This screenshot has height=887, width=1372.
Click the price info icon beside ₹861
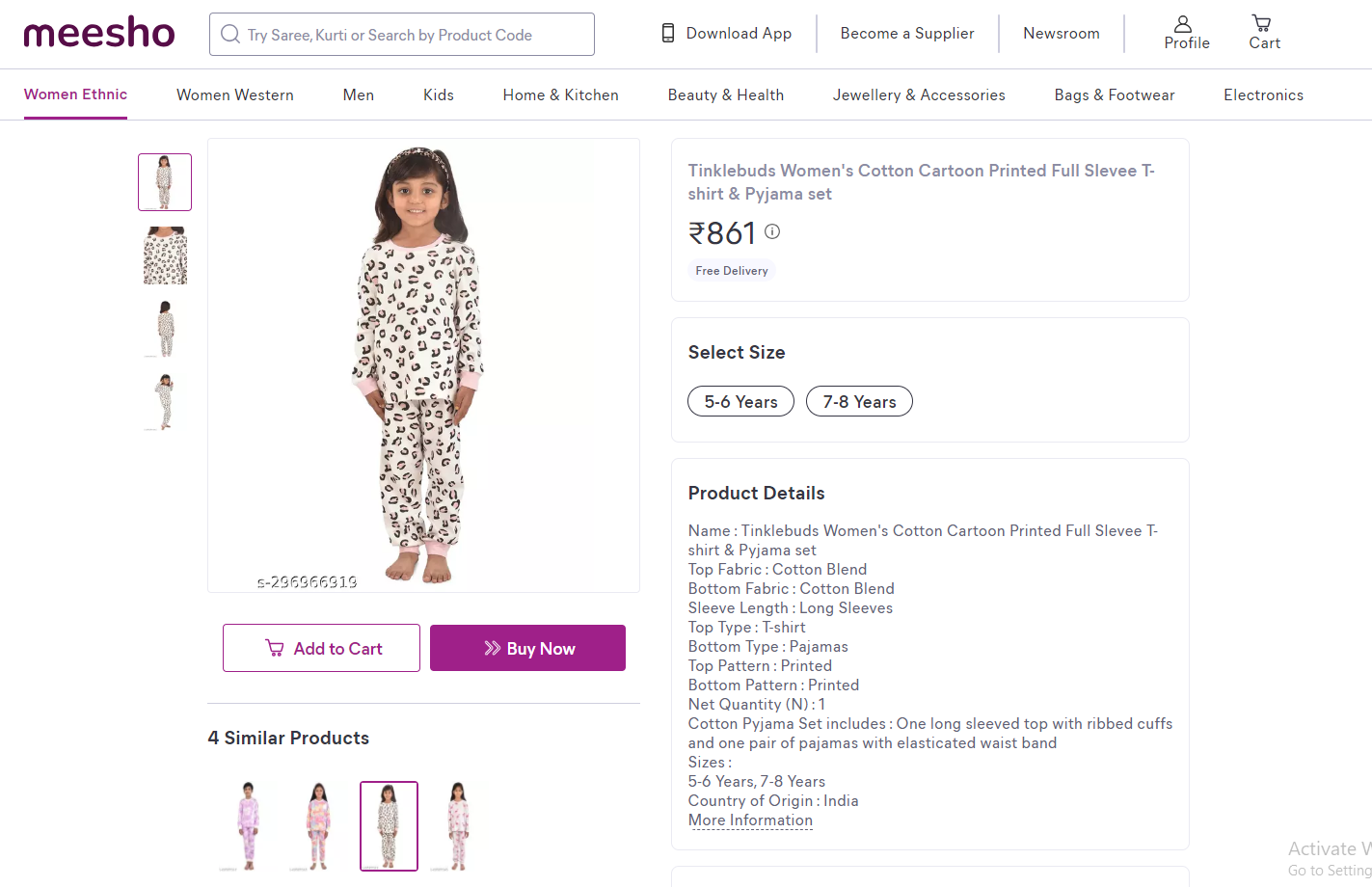coord(772,231)
